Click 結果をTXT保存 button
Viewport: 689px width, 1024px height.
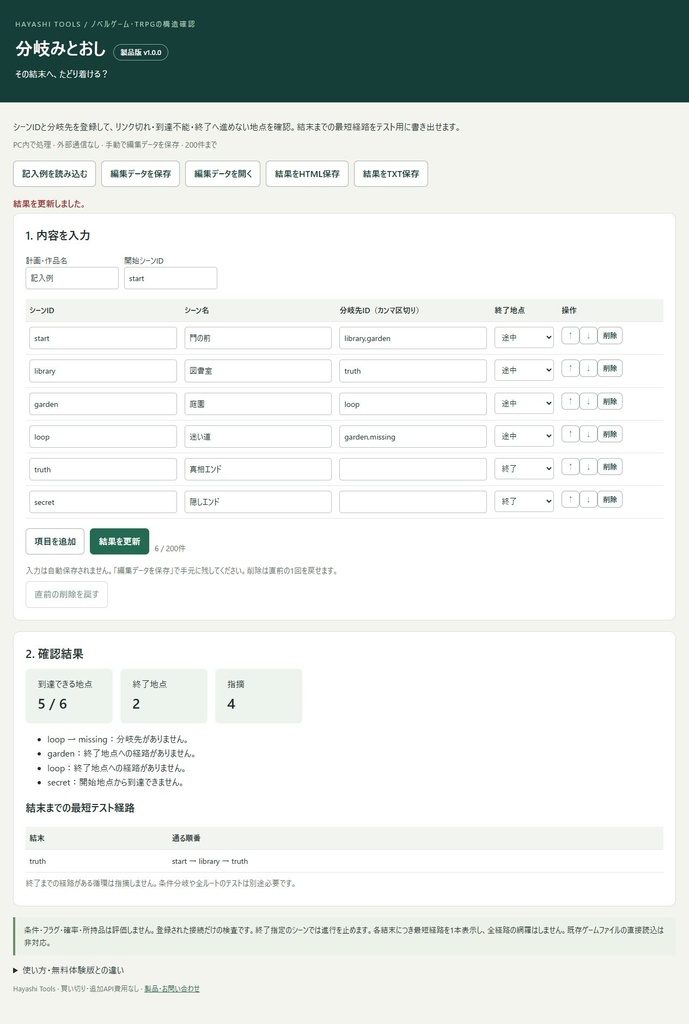(391, 174)
